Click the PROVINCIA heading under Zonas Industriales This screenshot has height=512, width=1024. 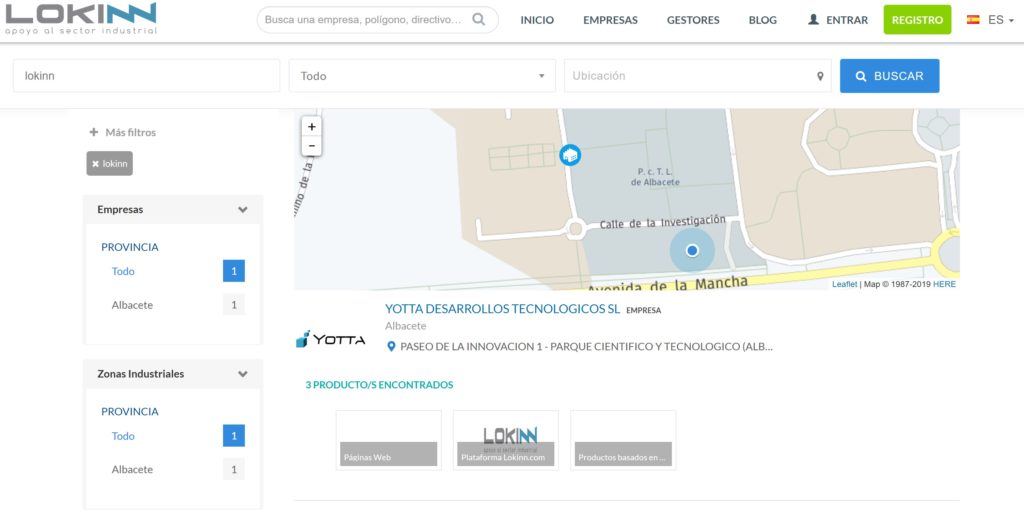[130, 412]
